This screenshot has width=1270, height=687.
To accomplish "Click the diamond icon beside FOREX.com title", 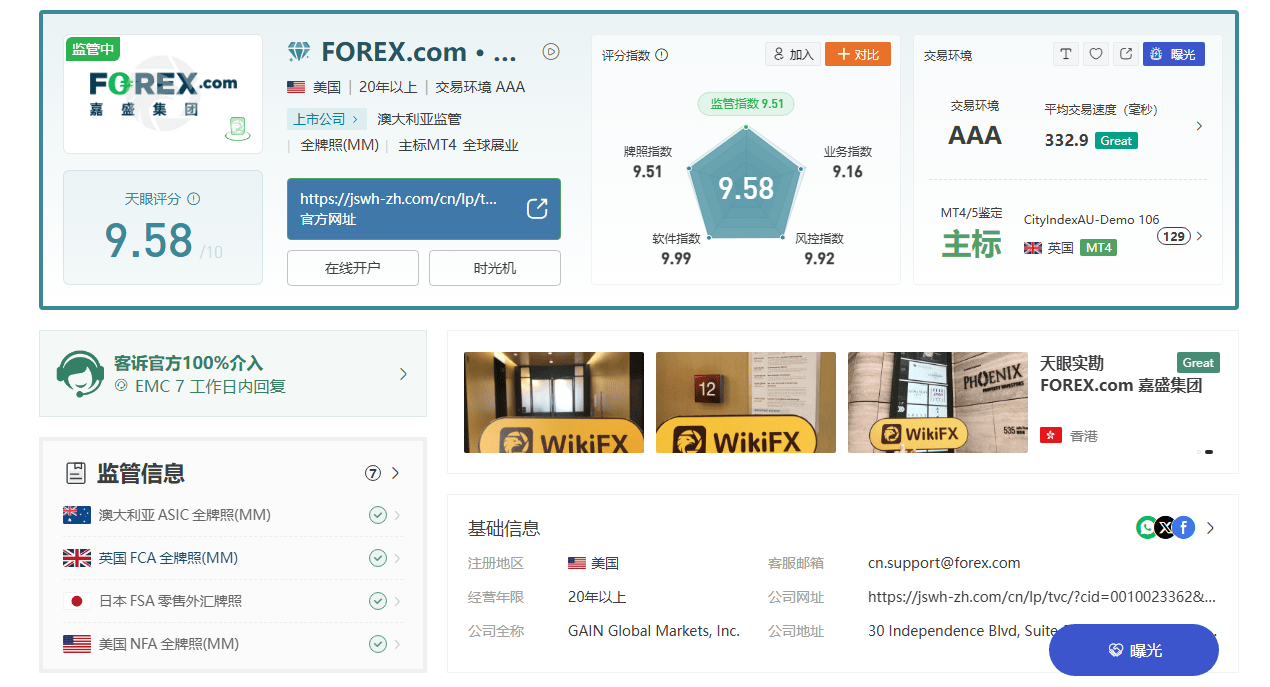I will pos(298,52).
